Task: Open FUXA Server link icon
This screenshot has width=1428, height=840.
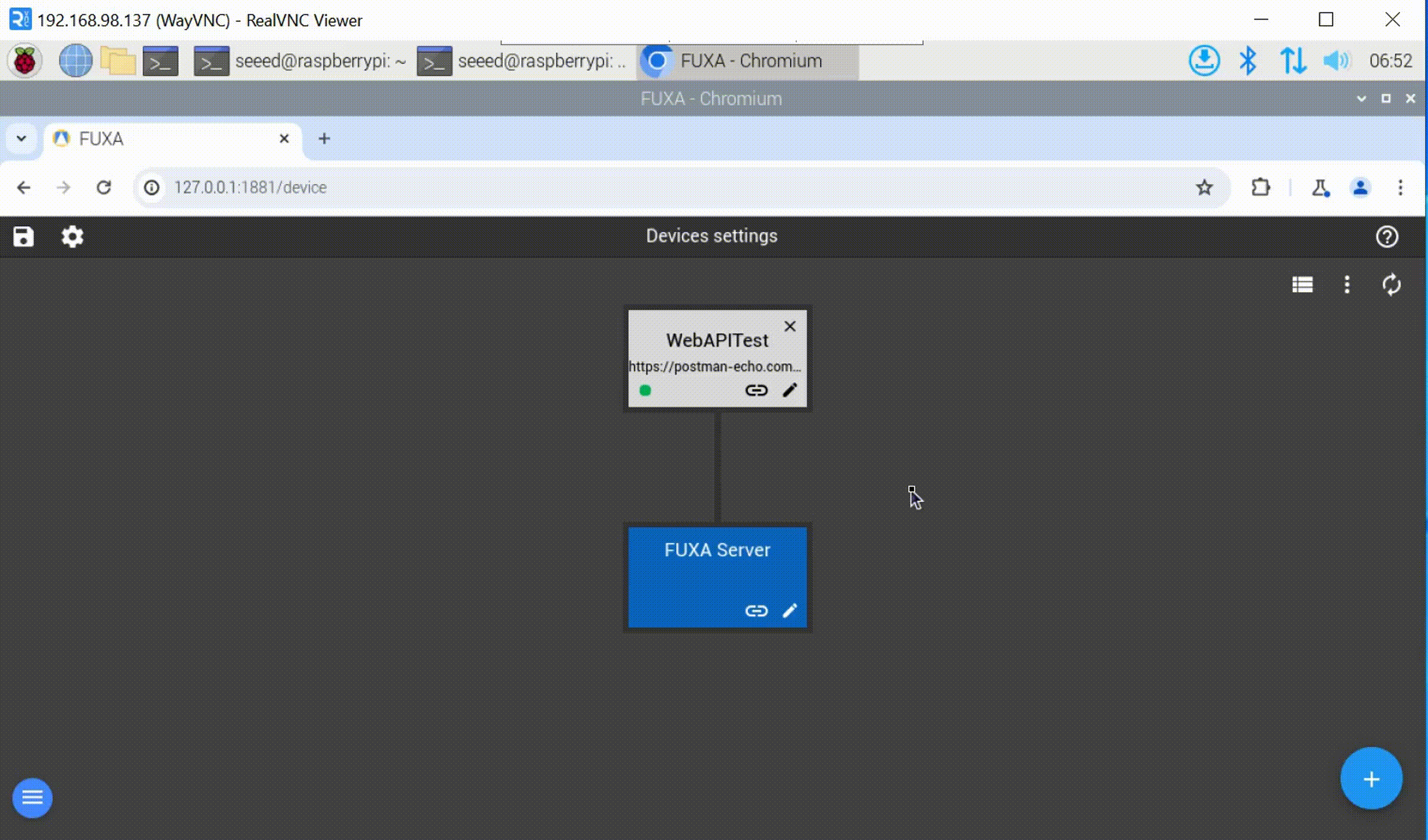Action: [x=756, y=611]
